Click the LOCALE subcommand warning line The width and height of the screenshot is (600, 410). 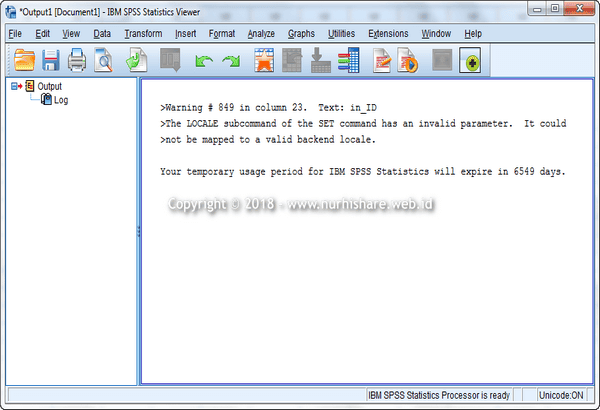click(x=363, y=124)
